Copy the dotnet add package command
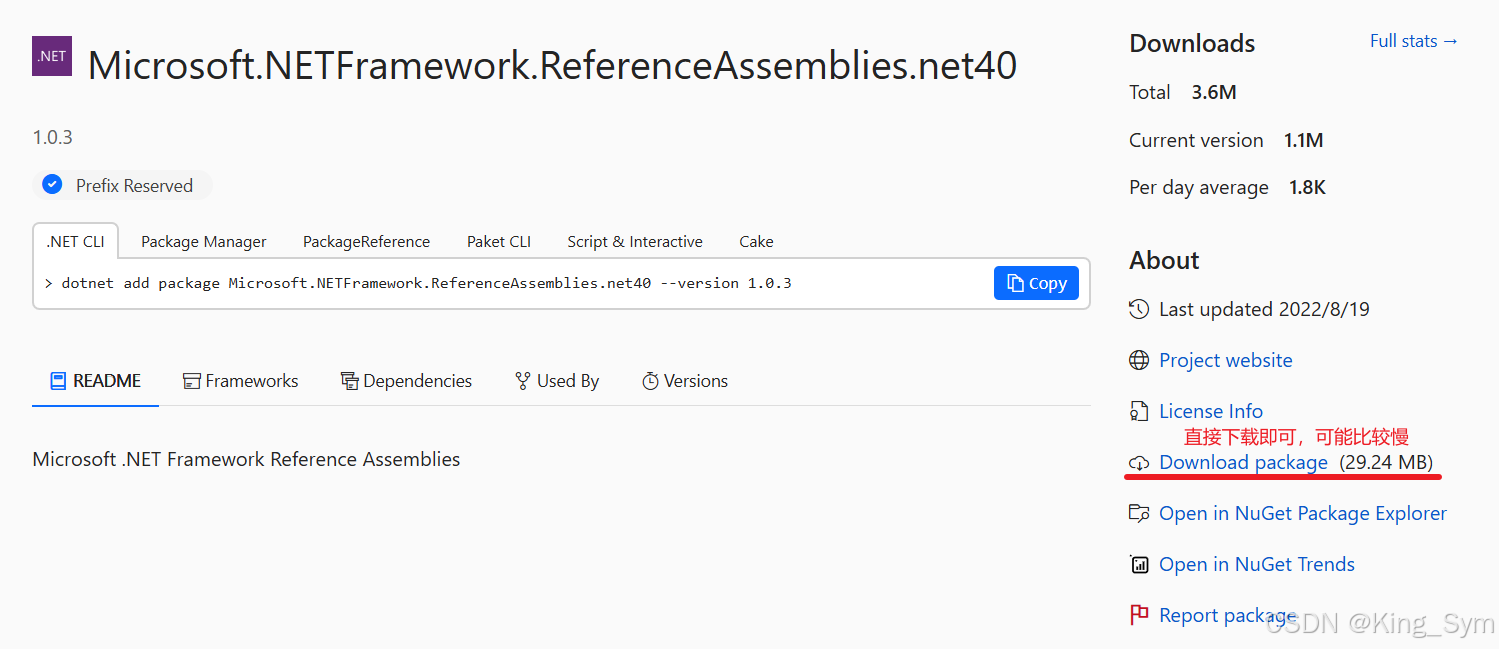This screenshot has width=1499, height=649. click(1035, 282)
